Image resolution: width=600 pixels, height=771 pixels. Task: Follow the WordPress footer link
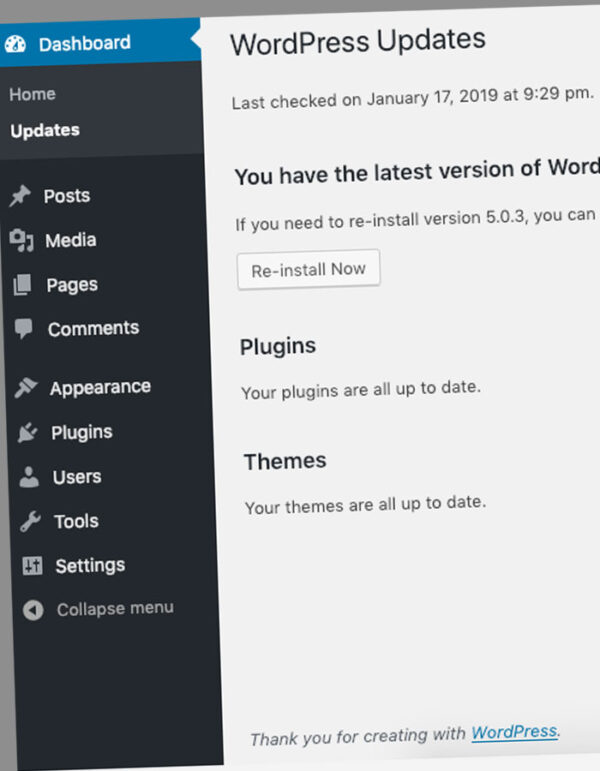point(514,732)
